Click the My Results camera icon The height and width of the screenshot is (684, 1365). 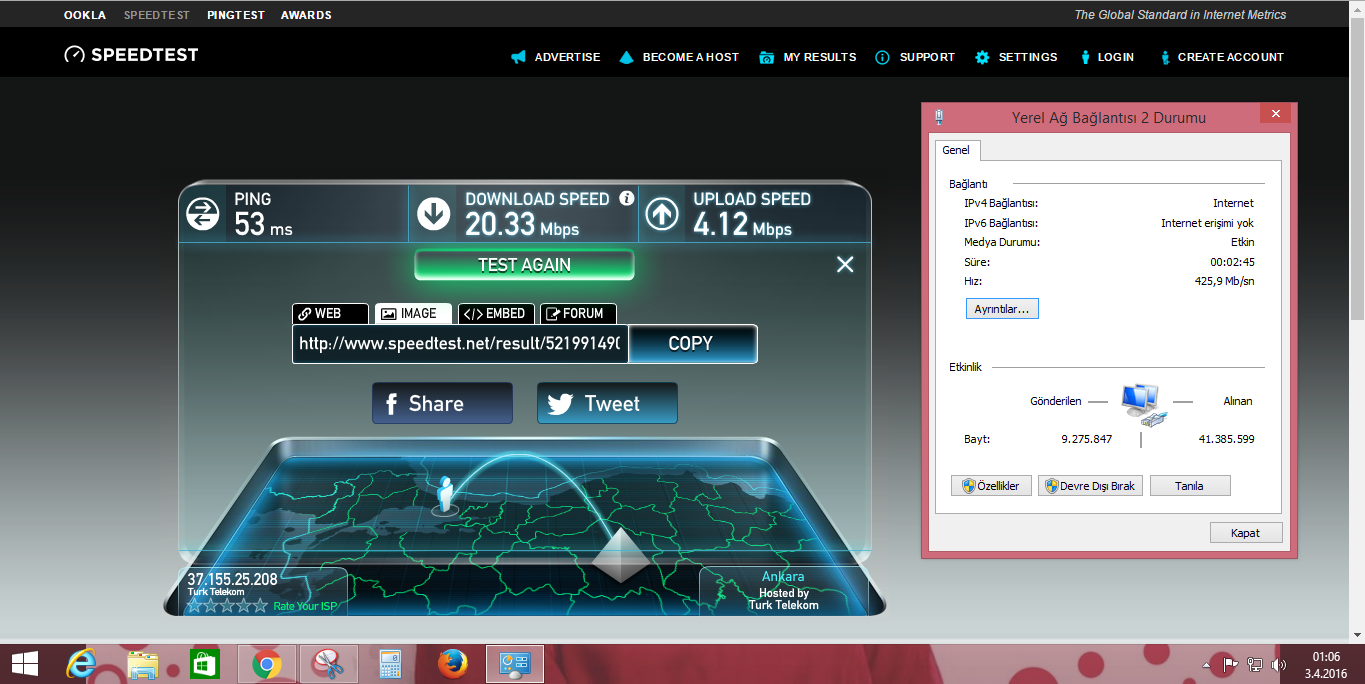[x=767, y=57]
